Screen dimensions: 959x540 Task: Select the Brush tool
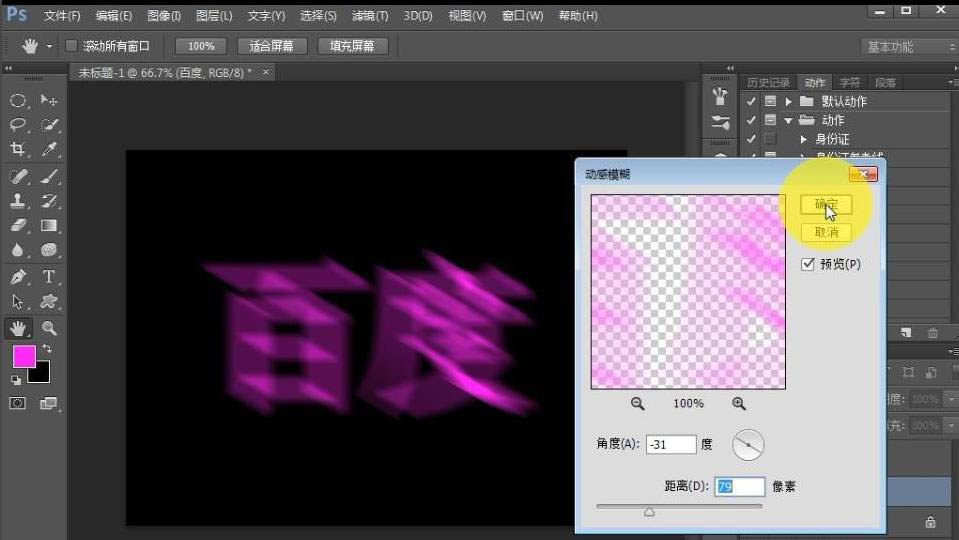pyautogui.click(x=49, y=177)
